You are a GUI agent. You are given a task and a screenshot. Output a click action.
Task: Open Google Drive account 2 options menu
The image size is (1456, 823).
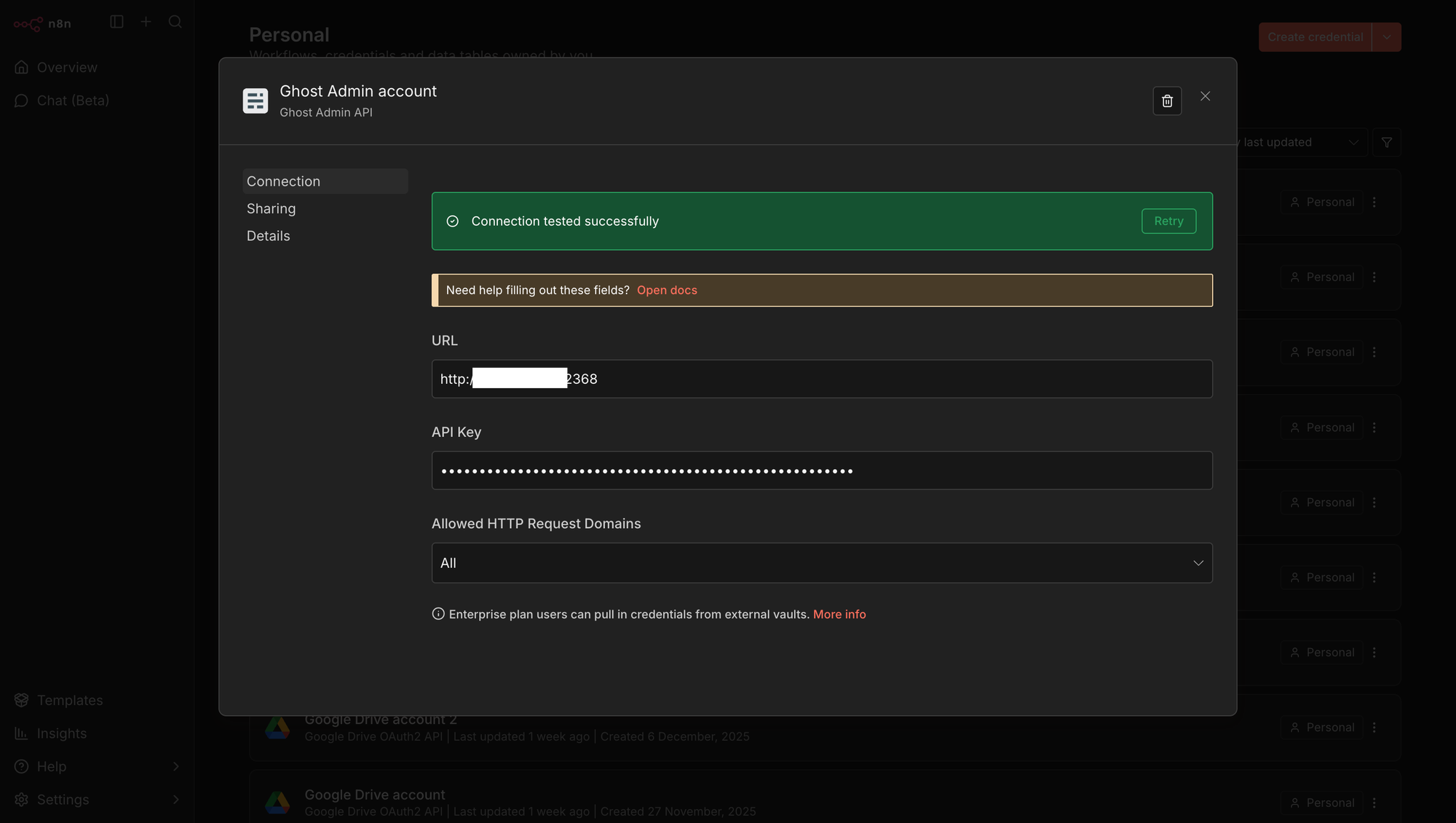coord(1374,728)
